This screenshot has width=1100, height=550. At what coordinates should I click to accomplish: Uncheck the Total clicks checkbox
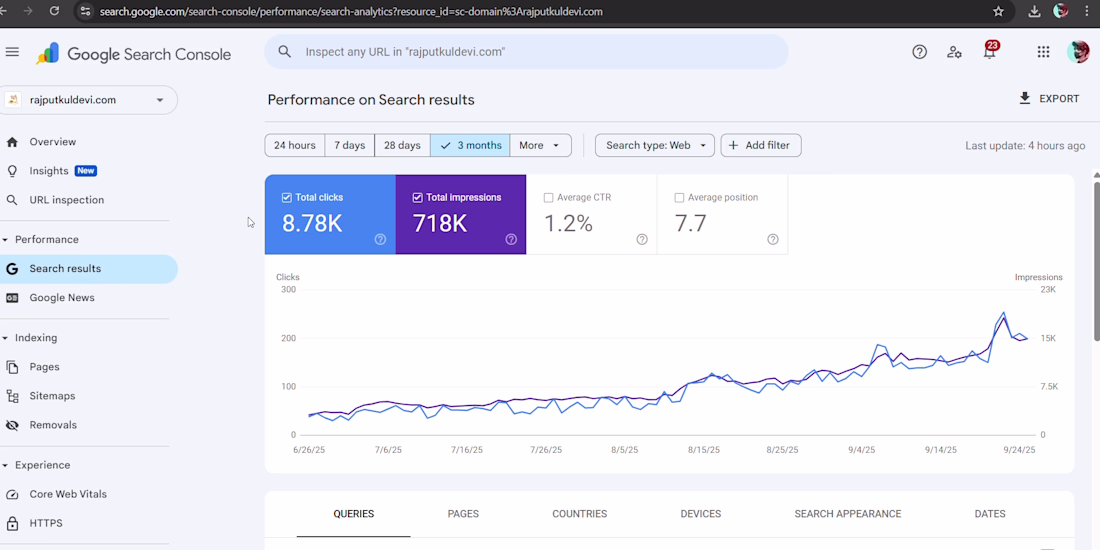click(286, 198)
